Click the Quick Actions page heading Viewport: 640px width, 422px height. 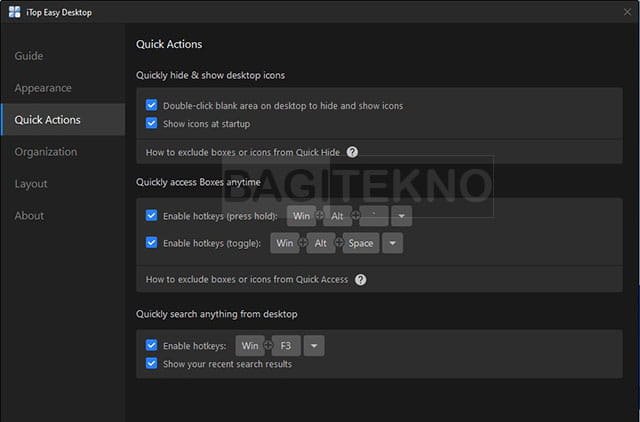coord(169,44)
